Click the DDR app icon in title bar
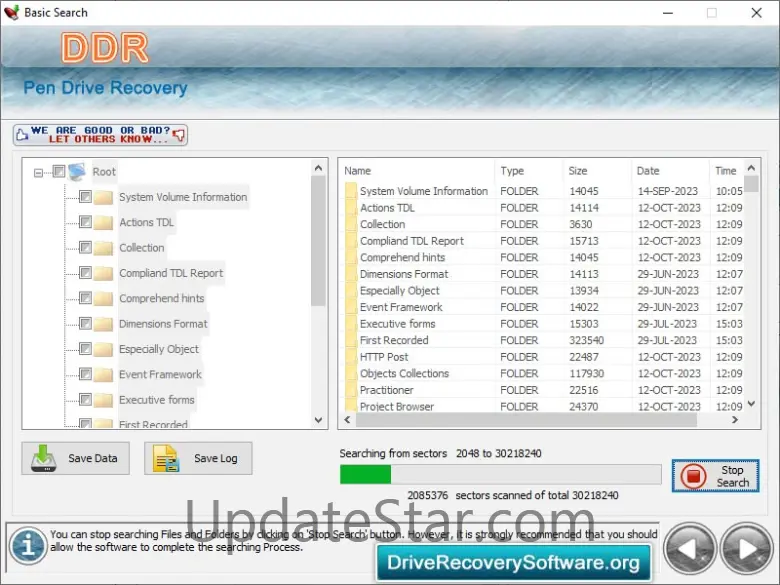 coord(11,12)
